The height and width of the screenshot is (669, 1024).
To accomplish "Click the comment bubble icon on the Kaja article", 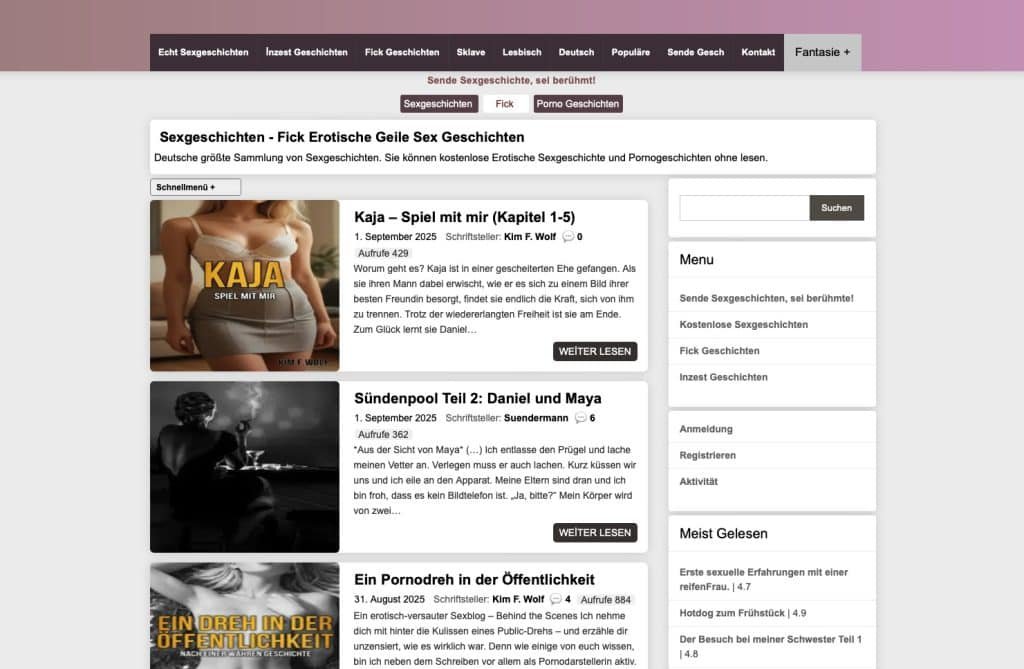I will coord(569,237).
